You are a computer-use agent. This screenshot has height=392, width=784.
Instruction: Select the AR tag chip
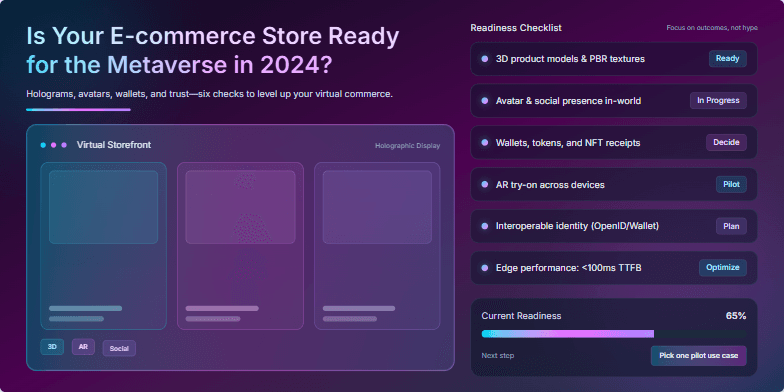click(83, 346)
